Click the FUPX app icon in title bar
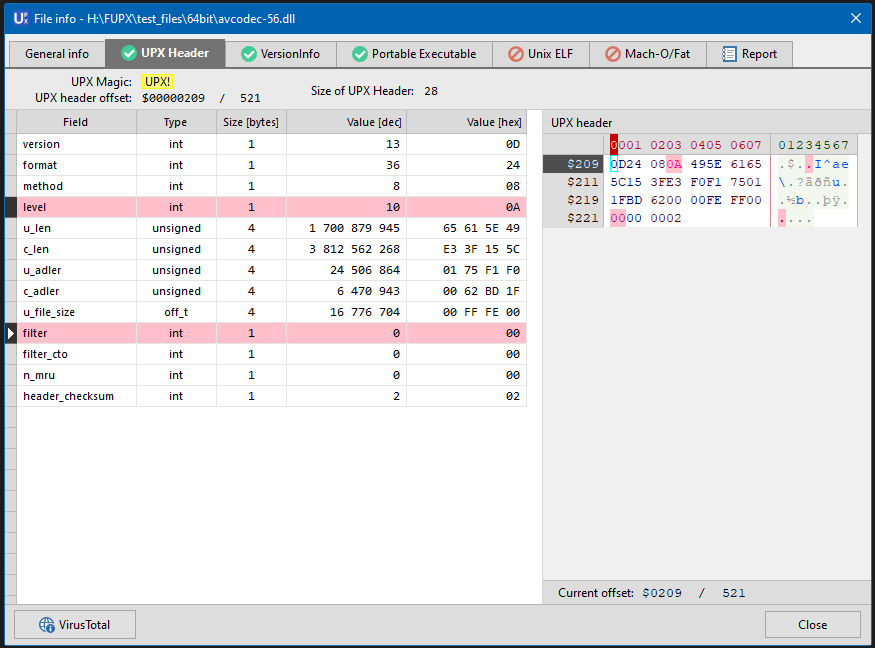The image size is (875, 648). [21, 18]
